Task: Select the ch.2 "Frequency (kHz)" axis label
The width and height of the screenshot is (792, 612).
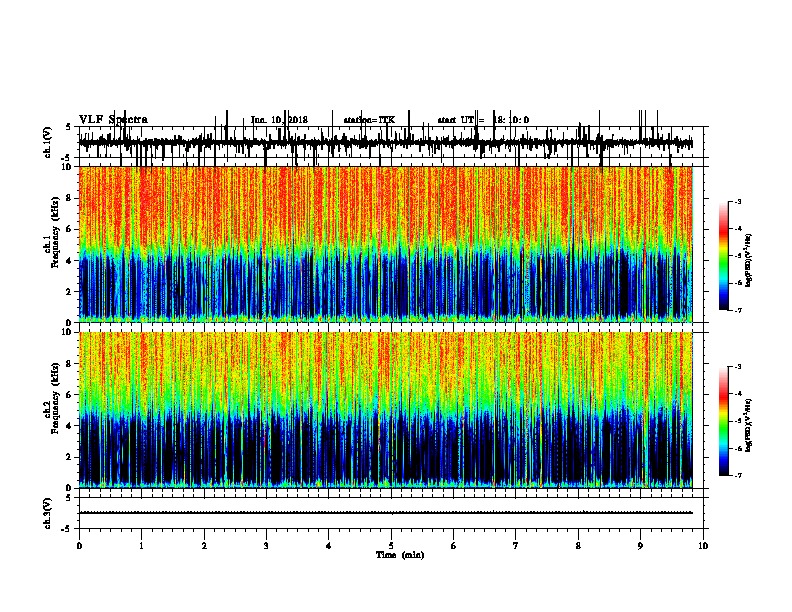Action: [x=55, y=398]
